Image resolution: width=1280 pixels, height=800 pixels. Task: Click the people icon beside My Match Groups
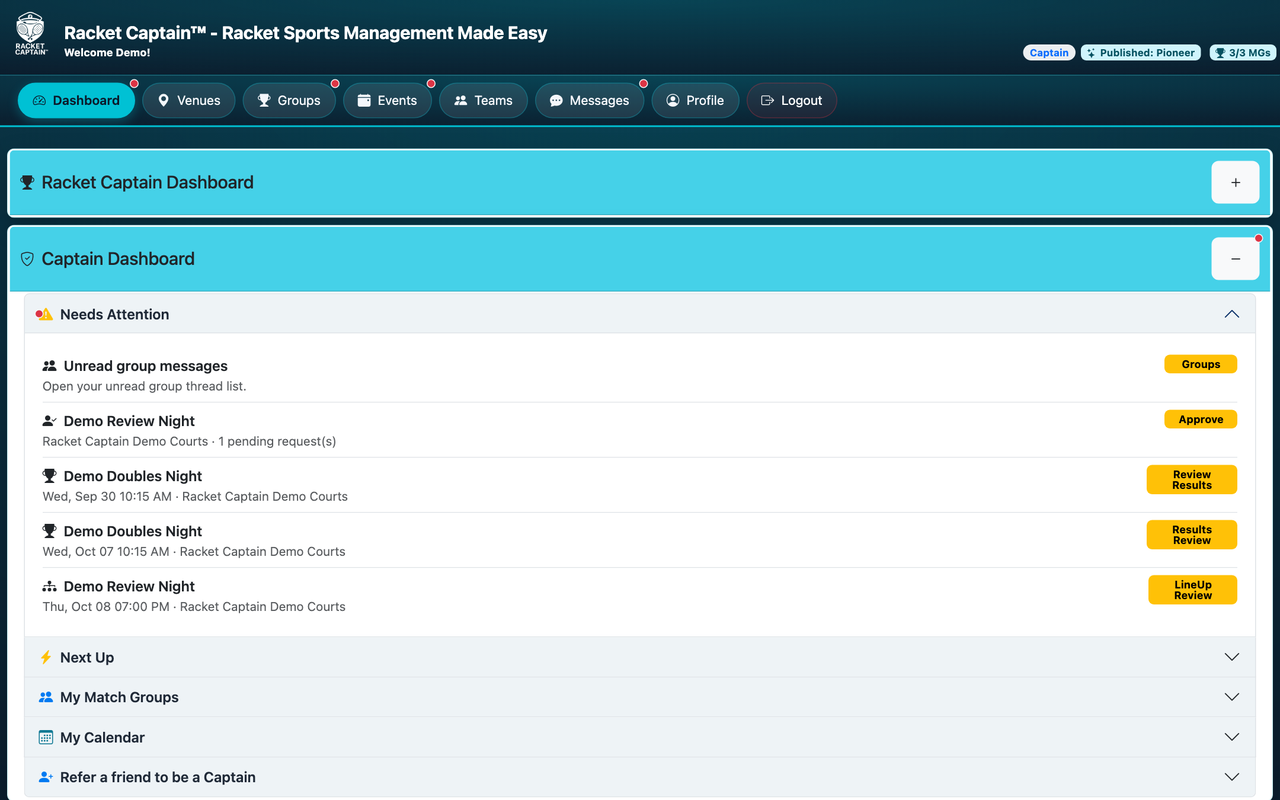click(46, 697)
